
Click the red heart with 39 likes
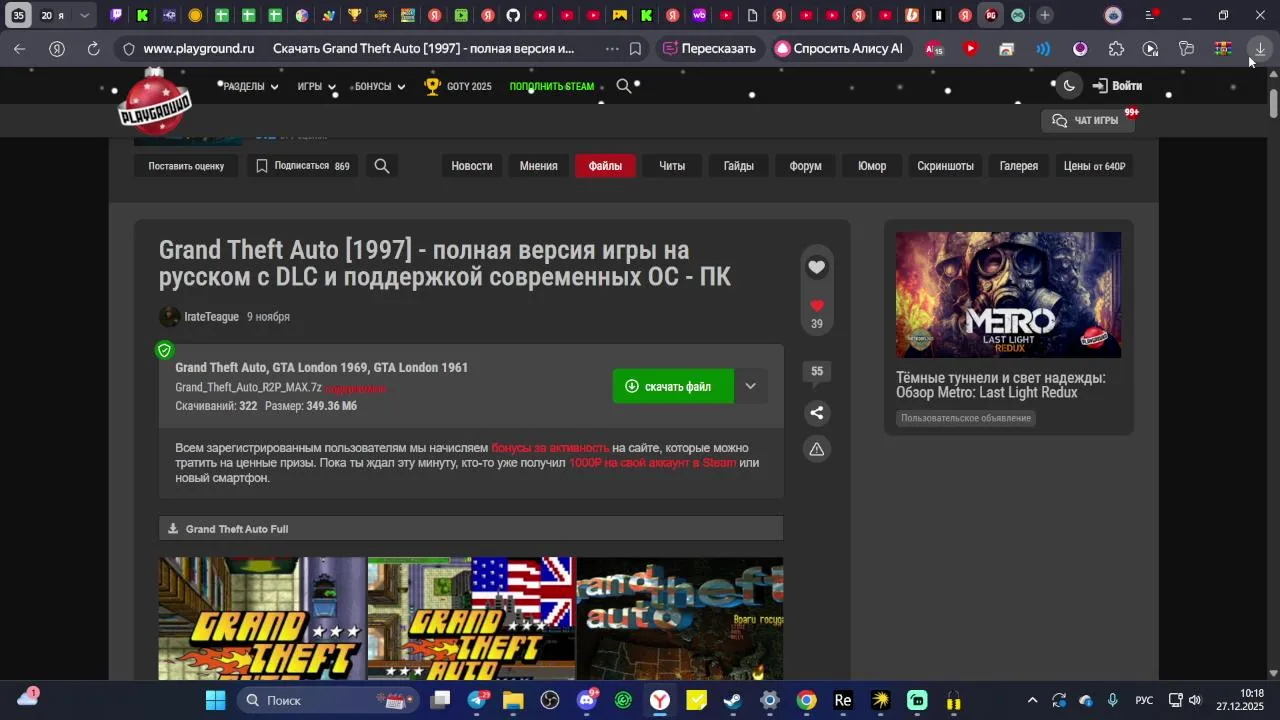(817, 306)
